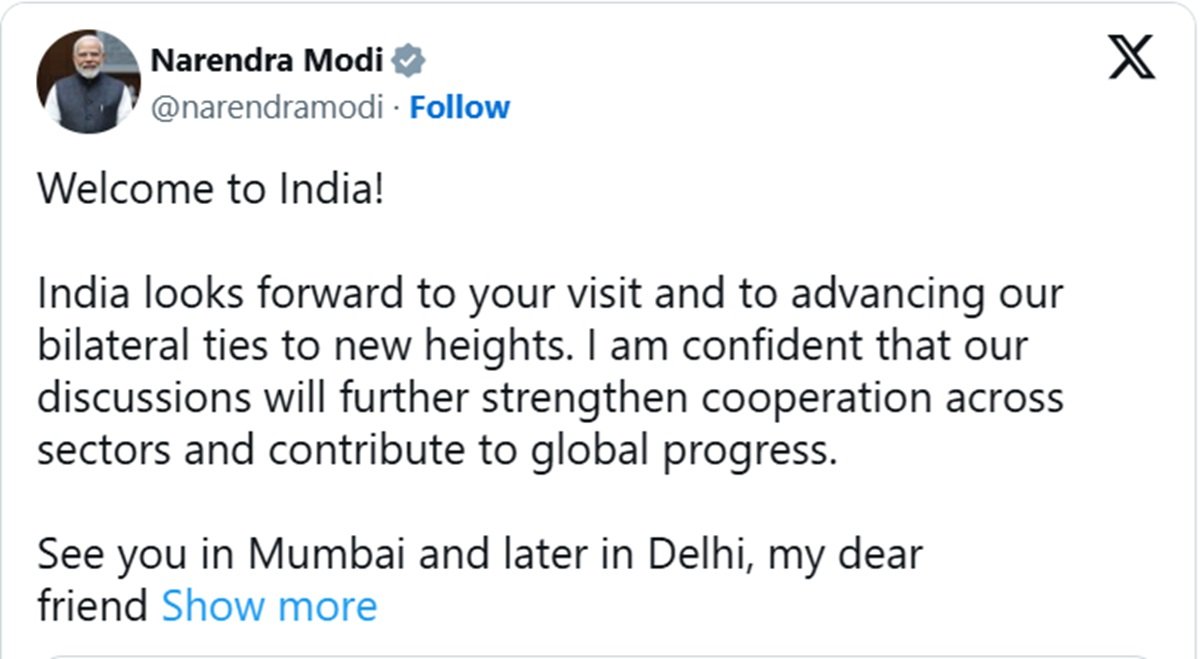This screenshot has height=659, width=1200.
Task: Click the Narendra Modi display name
Action: tap(266, 61)
